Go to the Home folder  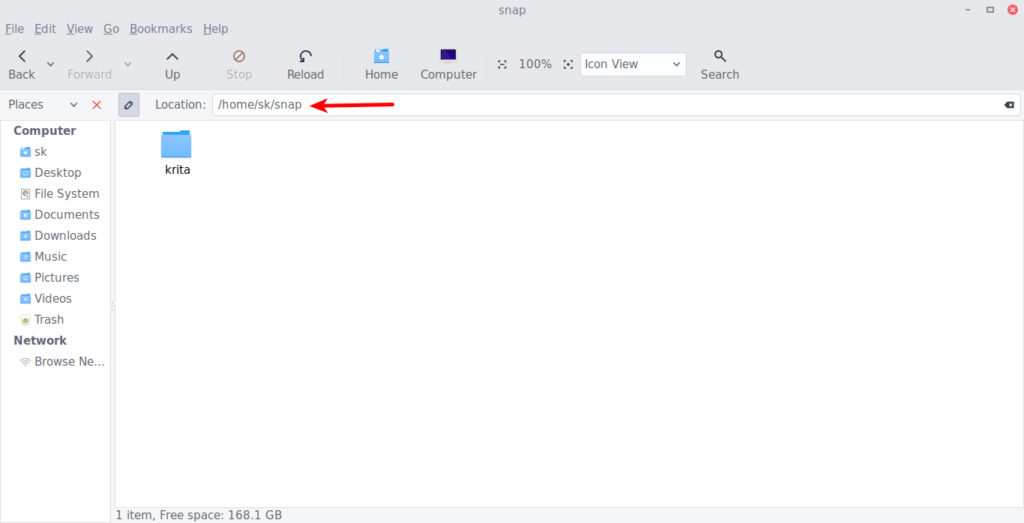[x=381, y=65]
